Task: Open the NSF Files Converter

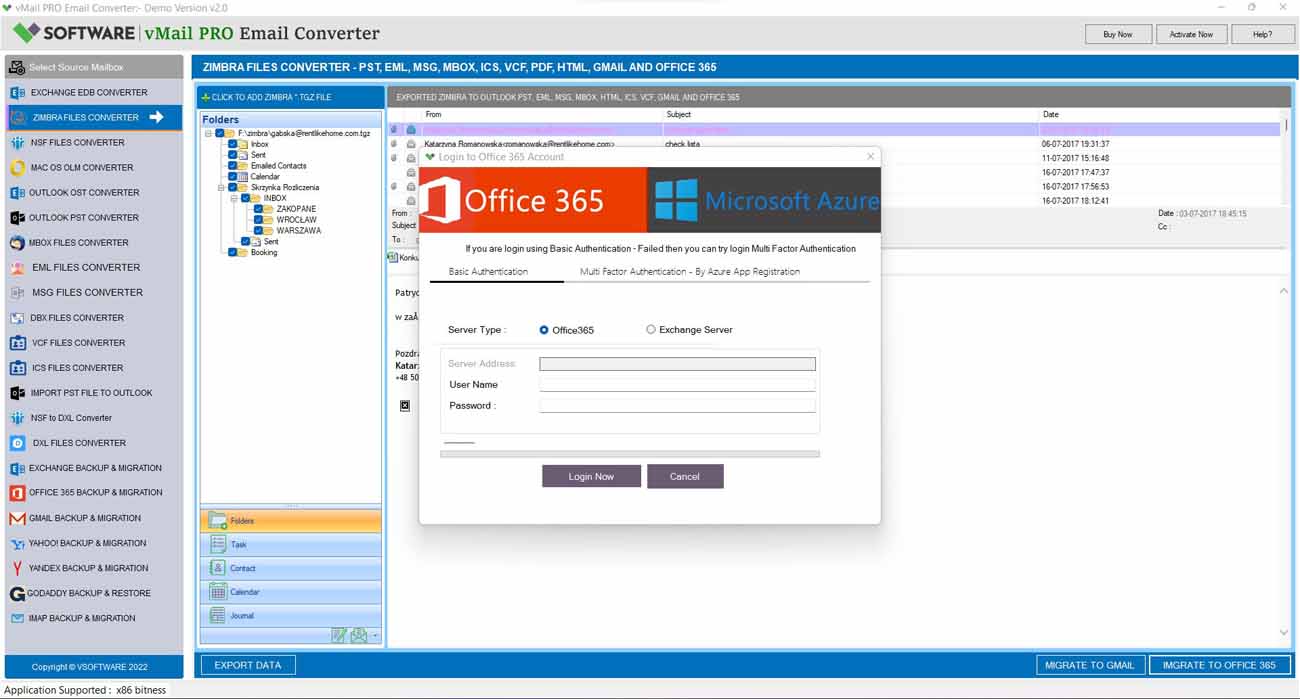Action: point(93,142)
